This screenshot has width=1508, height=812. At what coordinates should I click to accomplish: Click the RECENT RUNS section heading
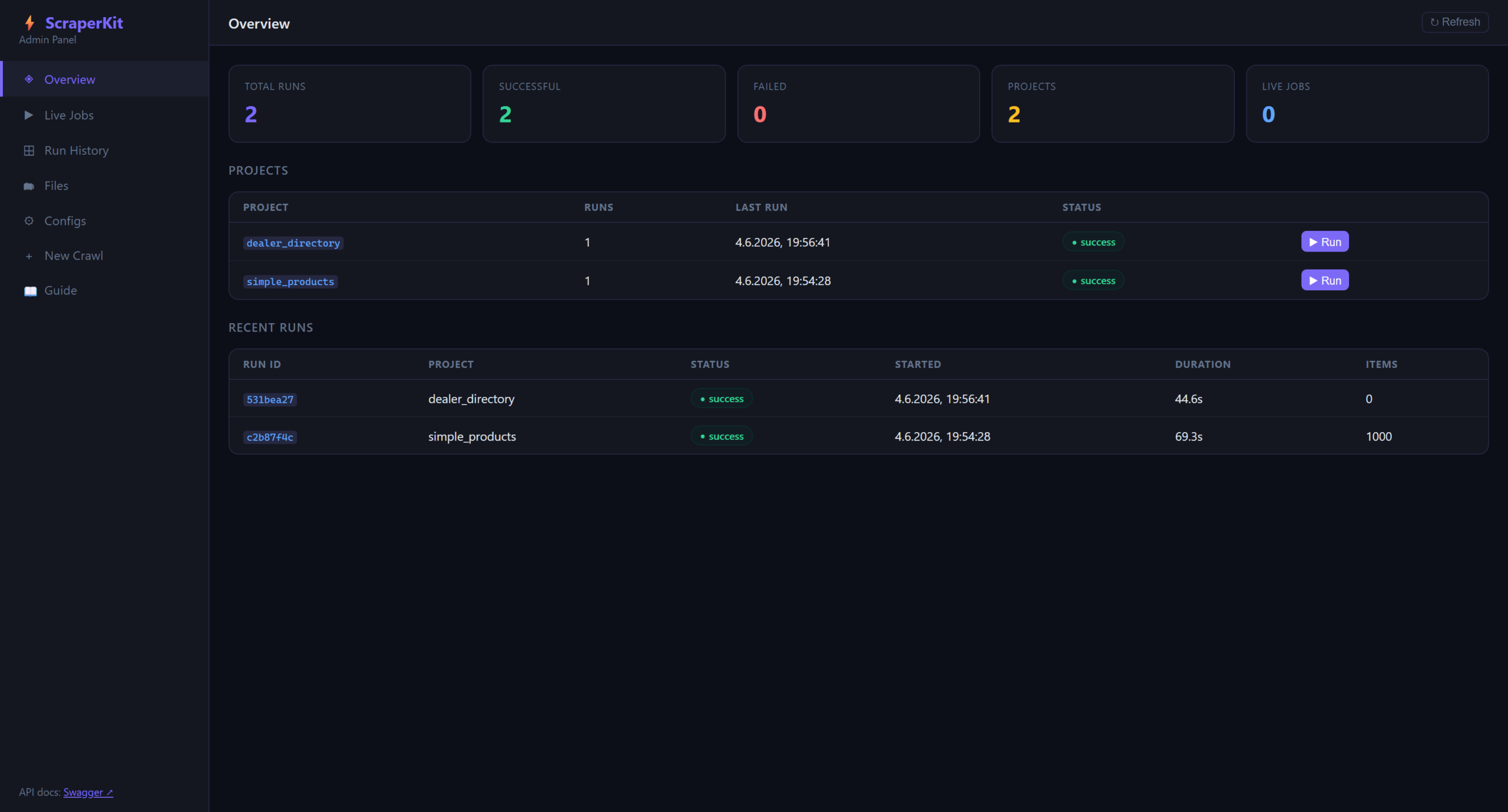tap(271, 327)
